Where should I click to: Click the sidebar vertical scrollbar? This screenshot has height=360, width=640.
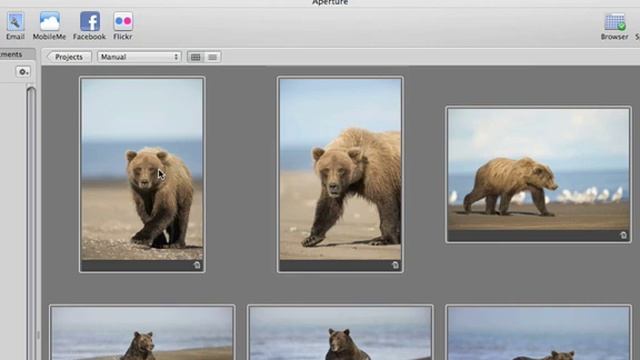[31, 222]
